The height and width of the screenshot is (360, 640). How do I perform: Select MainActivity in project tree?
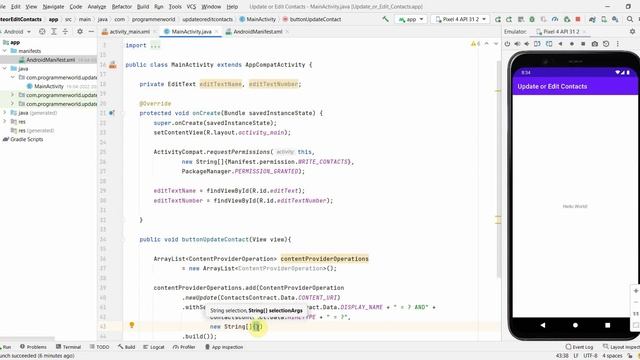pyautogui.click(x=49, y=86)
